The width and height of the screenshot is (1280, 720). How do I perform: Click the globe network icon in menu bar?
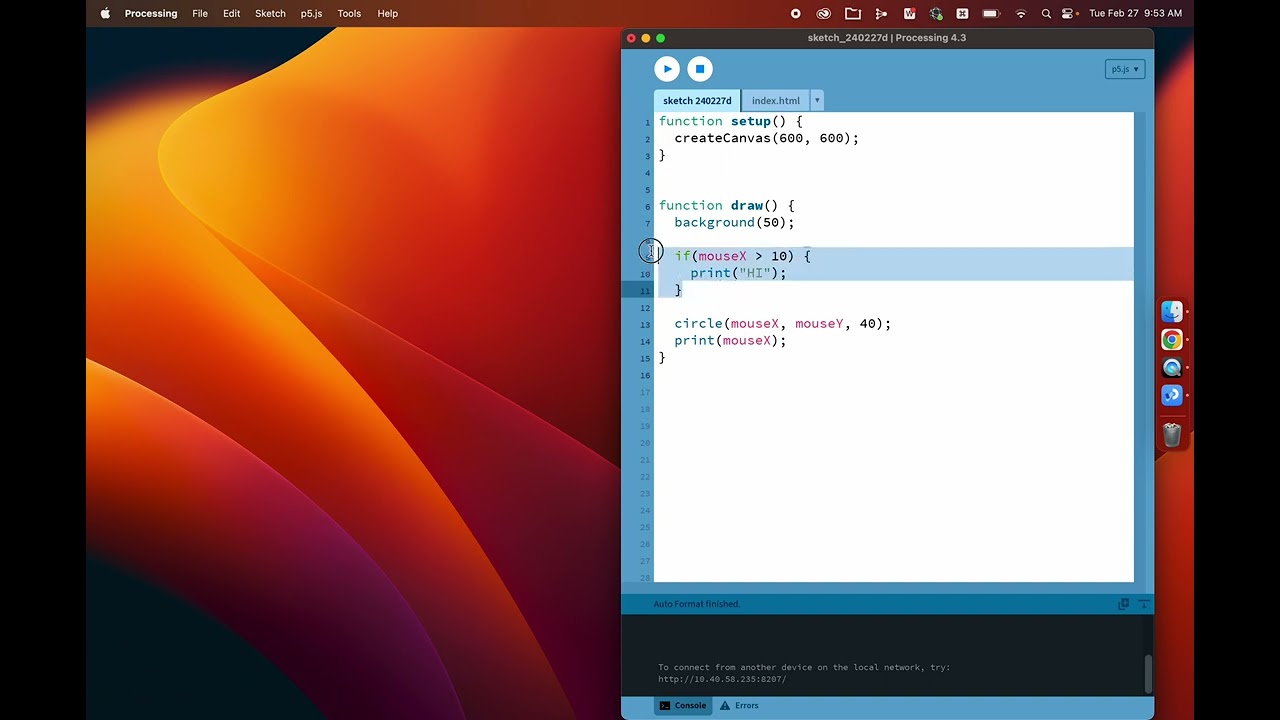click(x=936, y=13)
